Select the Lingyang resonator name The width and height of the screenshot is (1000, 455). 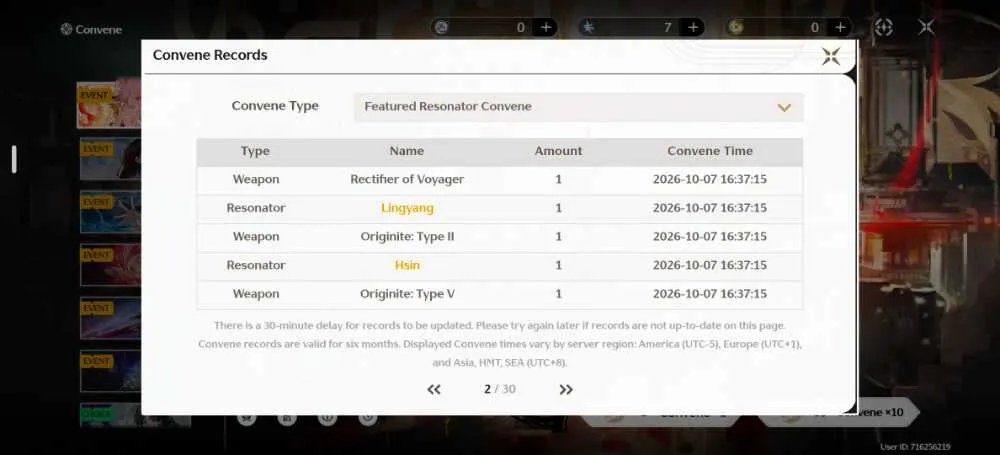coord(407,208)
